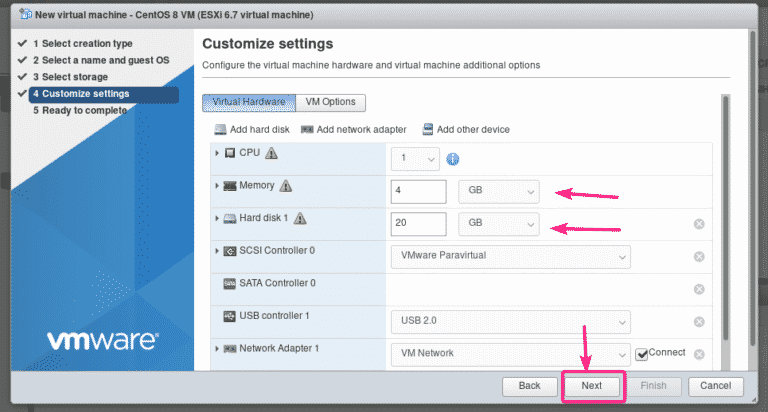Click the Memory size input field
The image size is (768, 412).
point(417,190)
